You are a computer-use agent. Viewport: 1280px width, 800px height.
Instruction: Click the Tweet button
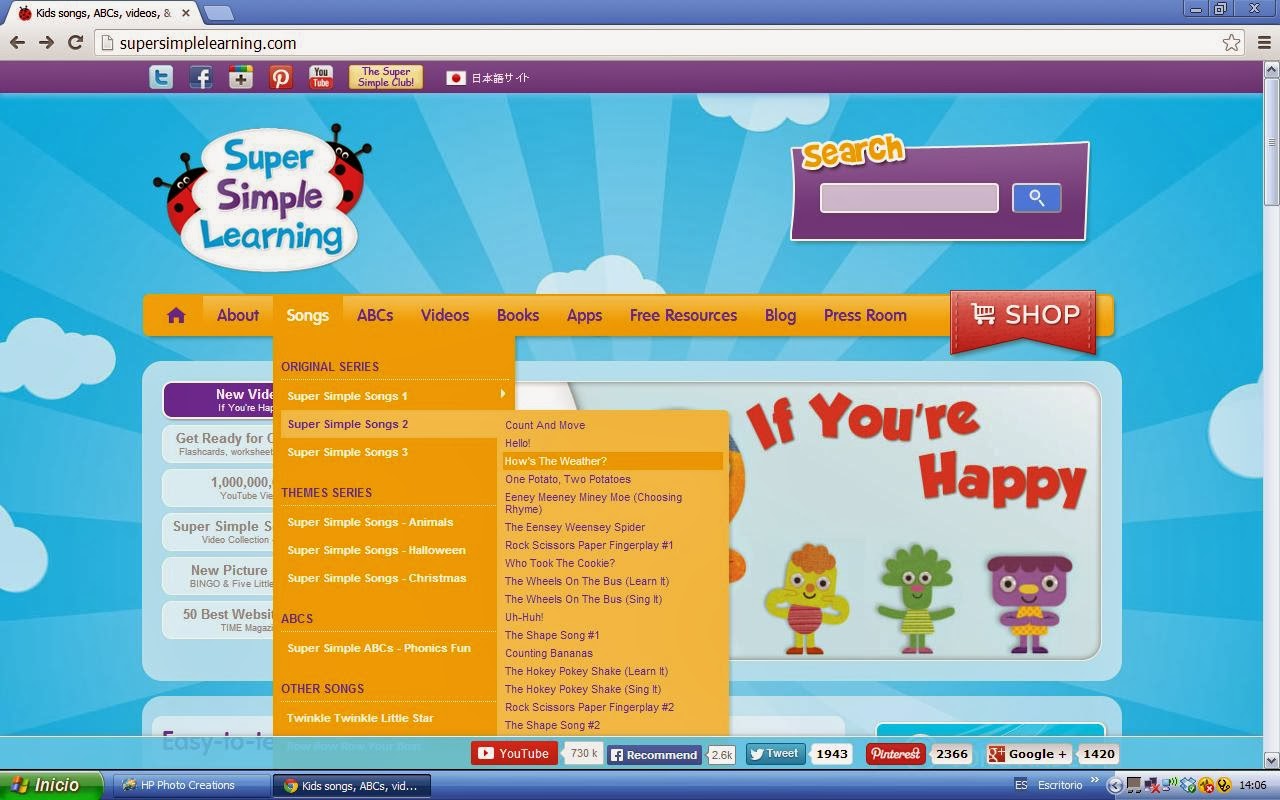pyautogui.click(x=776, y=754)
